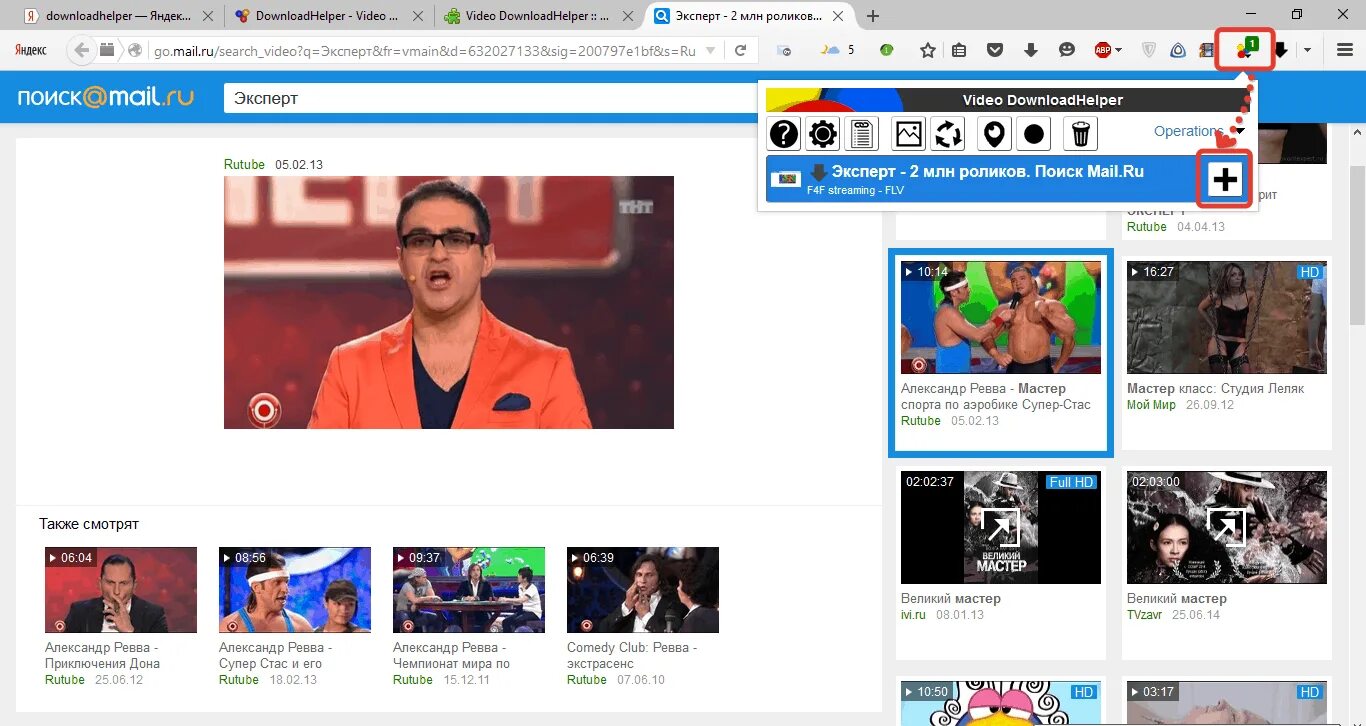The width and height of the screenshot is (1366, 726).
Task: Open the downloads arrow icon in toolbar
Action: click(x=1031, y=50)
